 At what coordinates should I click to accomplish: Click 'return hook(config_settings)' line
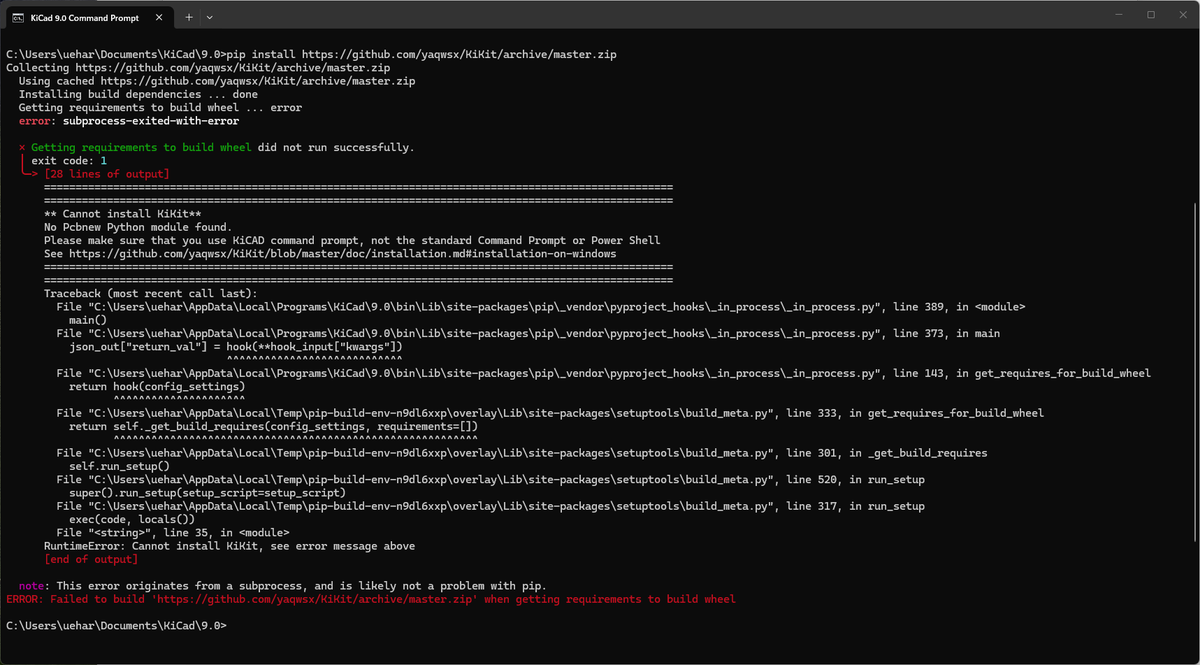click(157, 386)
